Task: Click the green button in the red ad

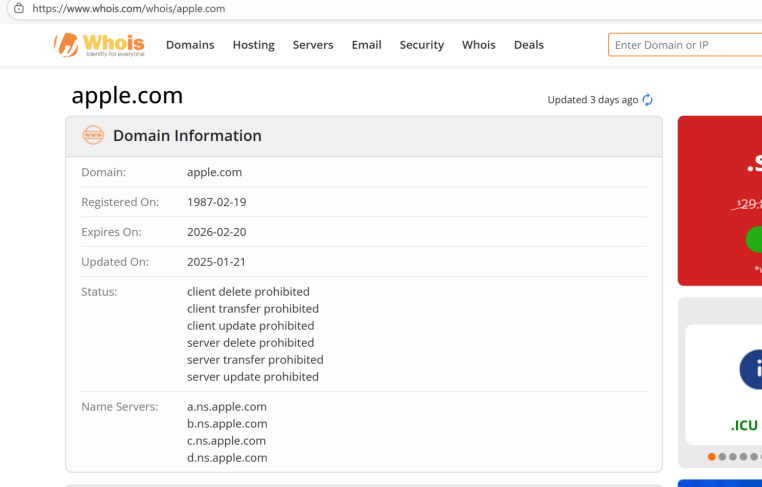Action: click(x=753, y=239)
